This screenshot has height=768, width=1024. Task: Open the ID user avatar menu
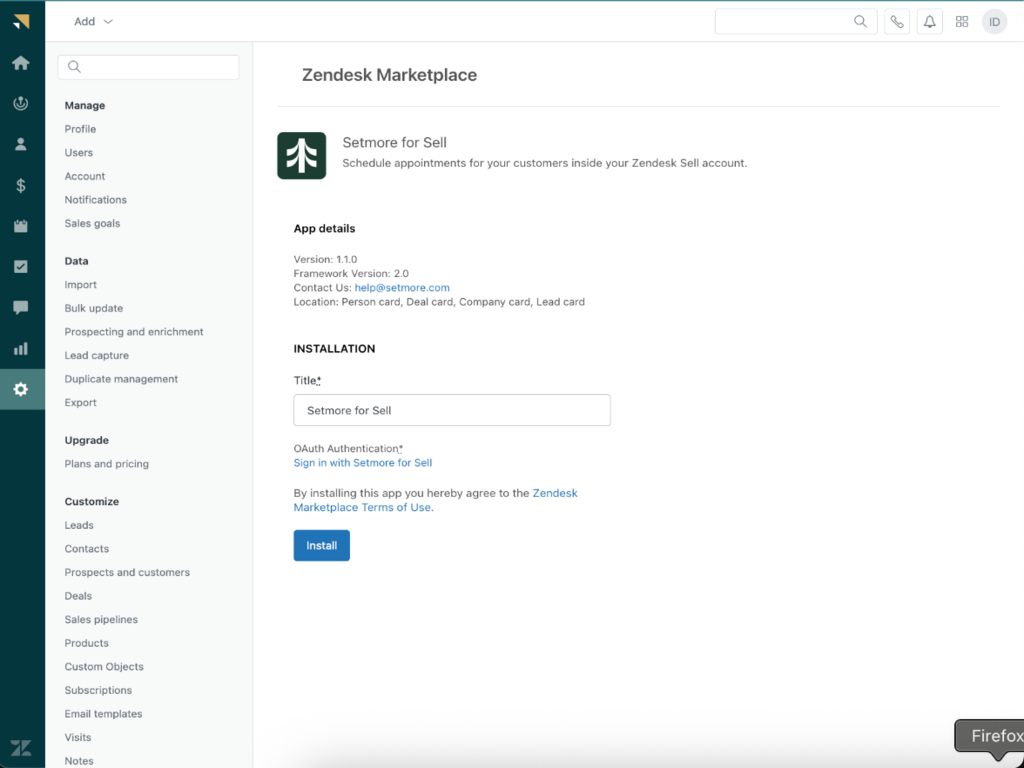(x=994, y=22)
